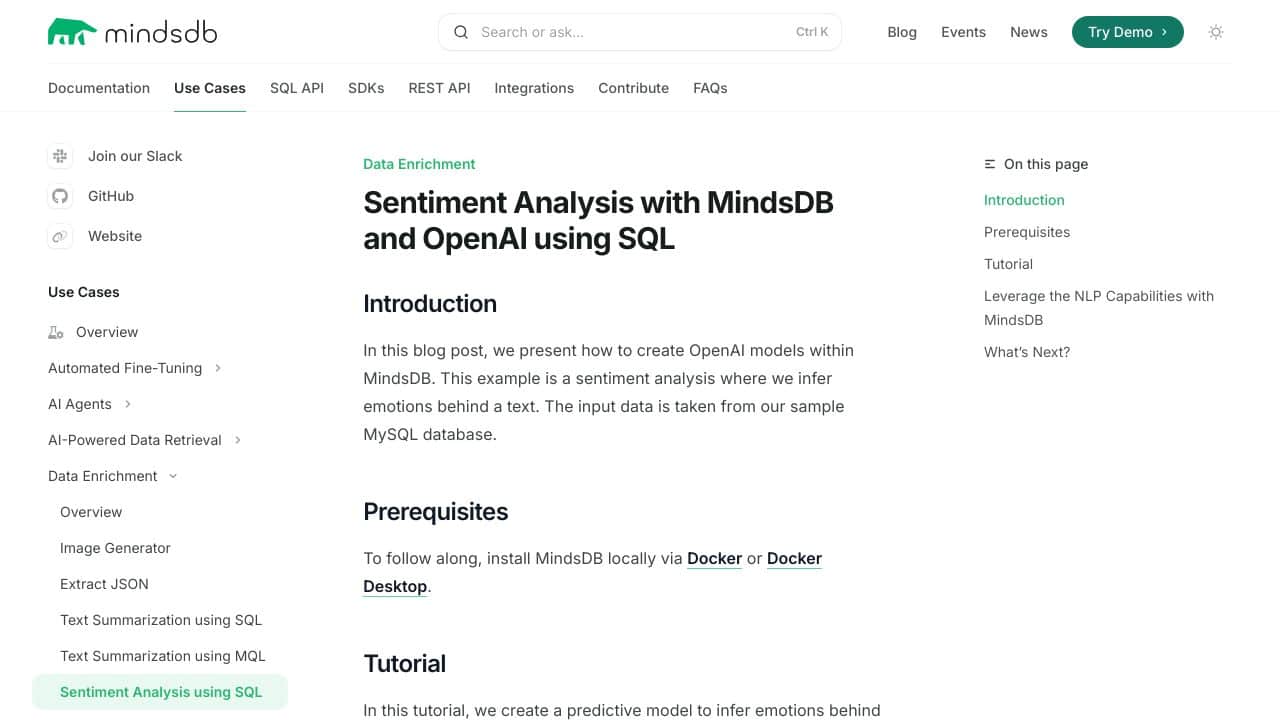Image resolution: width=1280 pixels, height=720 pixels.
Task: Click the On this page list icon
Action: (x=990, y=164)
